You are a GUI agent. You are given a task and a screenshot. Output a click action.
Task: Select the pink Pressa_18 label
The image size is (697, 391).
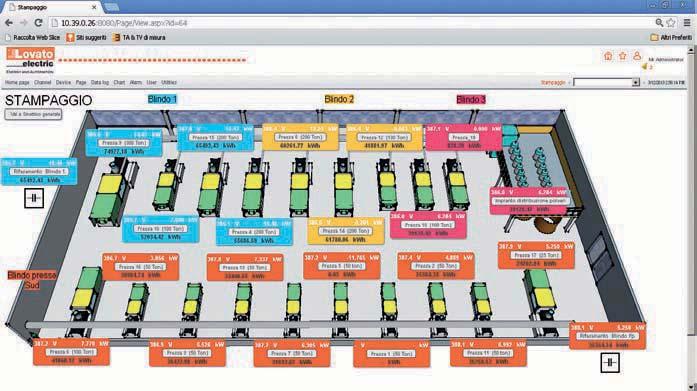tap(463, 138)
